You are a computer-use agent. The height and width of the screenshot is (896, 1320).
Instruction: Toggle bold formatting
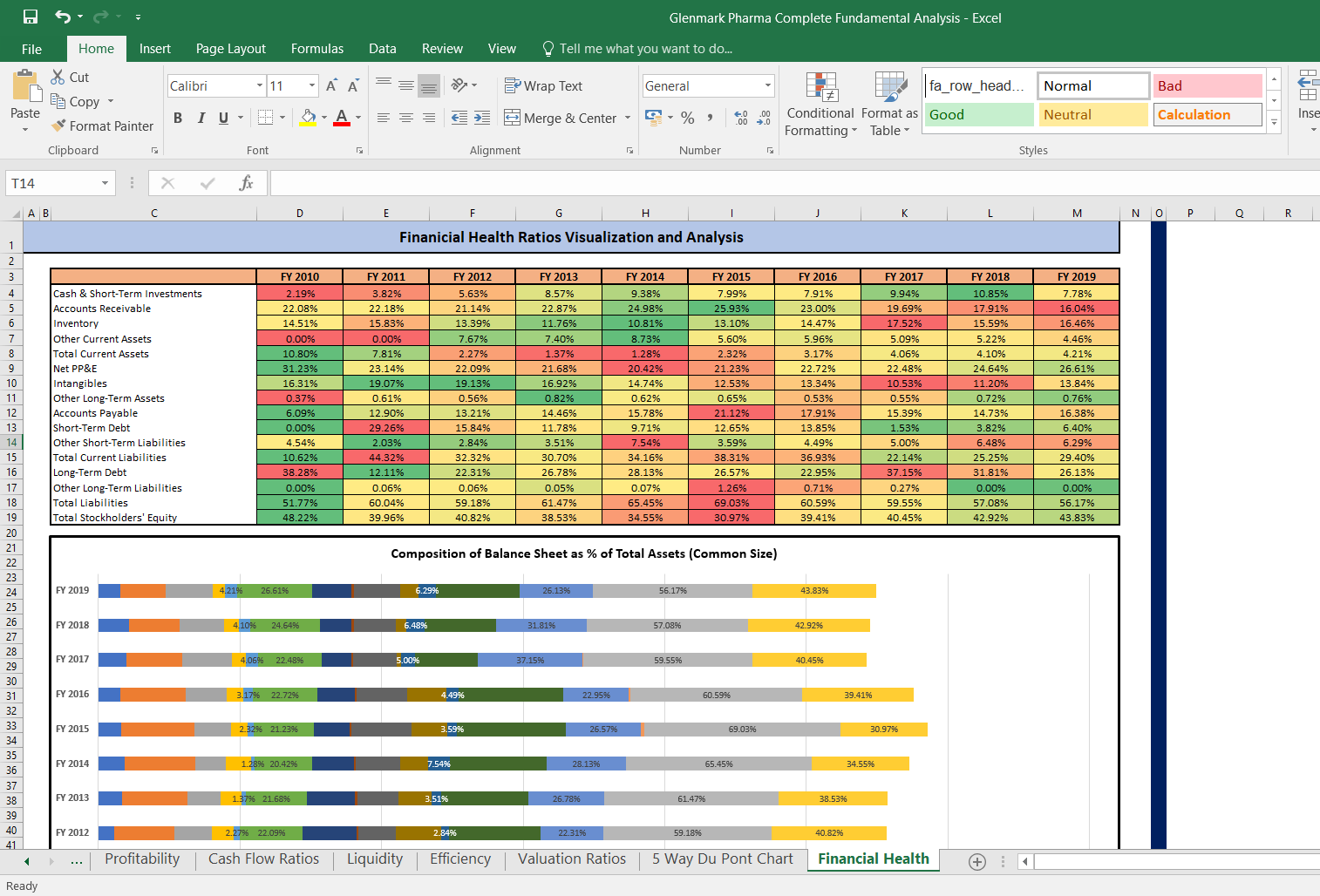coord(178,118)
